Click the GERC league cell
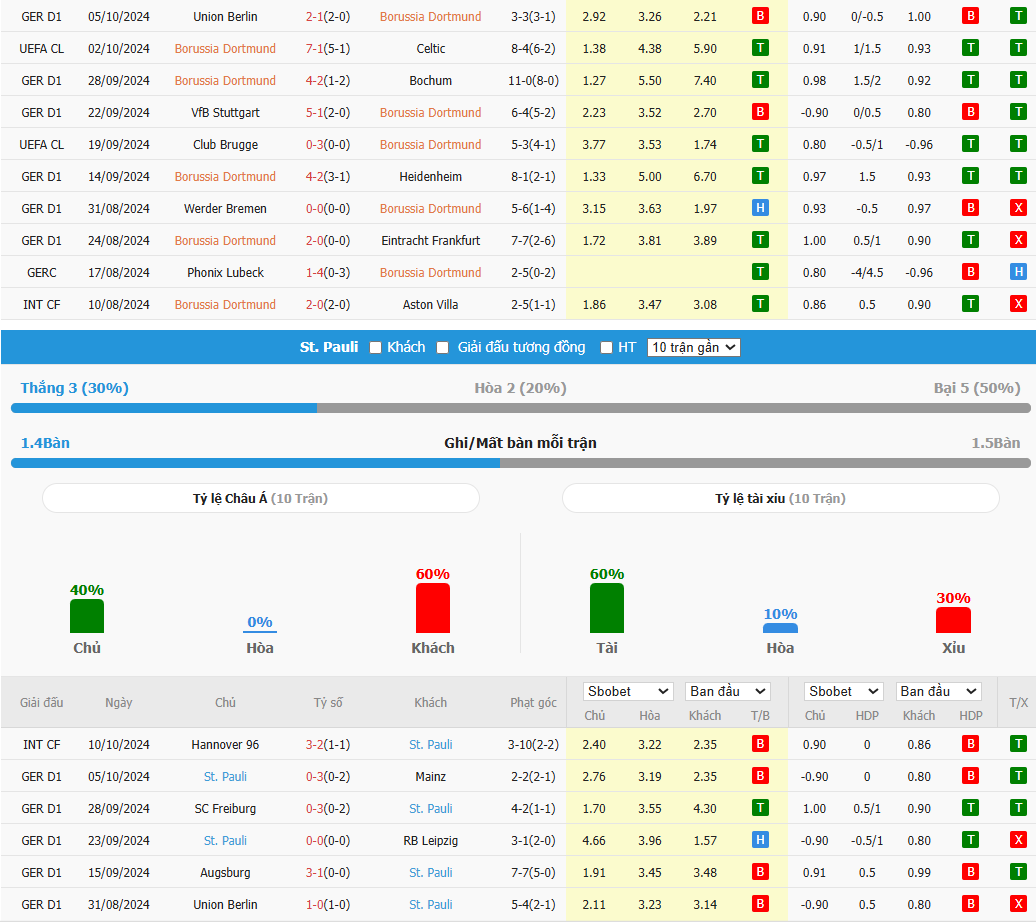1036x922 pixels. [42, 272]
